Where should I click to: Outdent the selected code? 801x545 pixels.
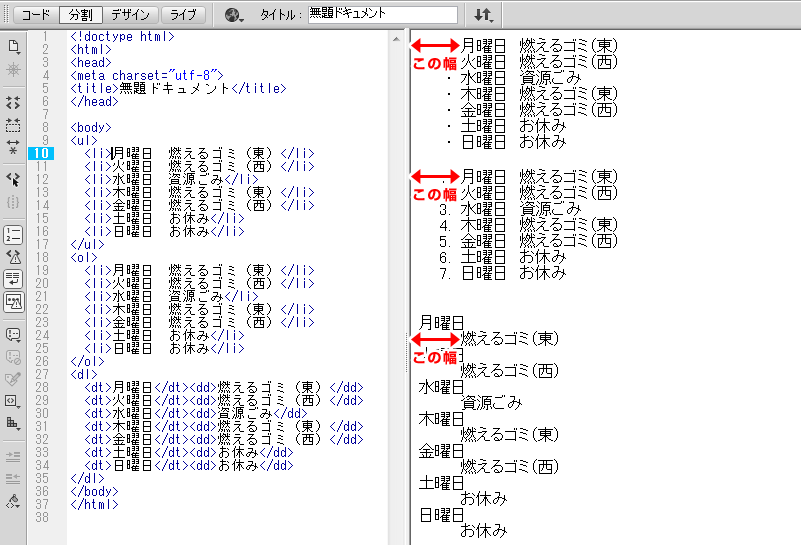tap(13, 479)
